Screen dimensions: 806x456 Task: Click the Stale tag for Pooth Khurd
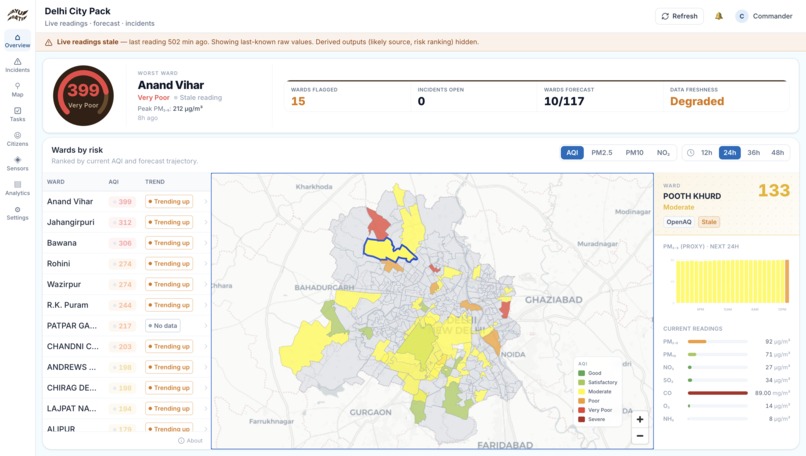709,222
